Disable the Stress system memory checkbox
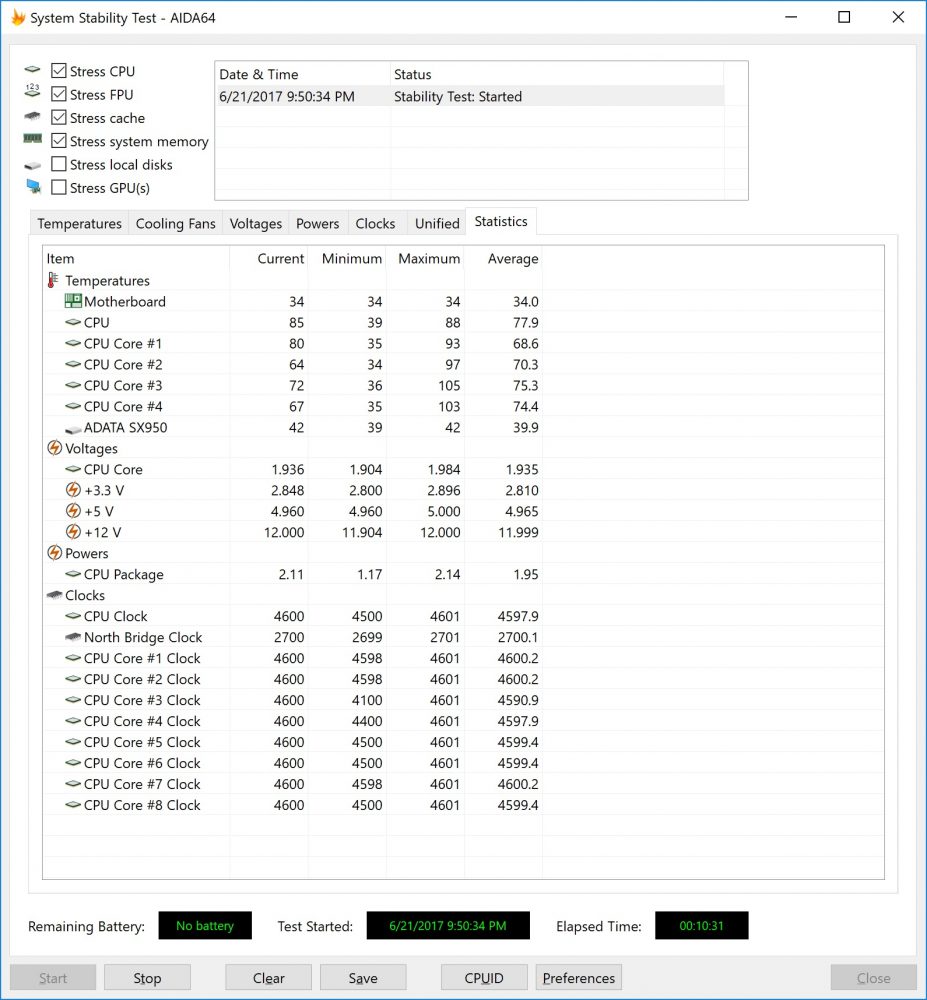Image resolution: width=927 pixels, height=1000 pixels. 59,140
